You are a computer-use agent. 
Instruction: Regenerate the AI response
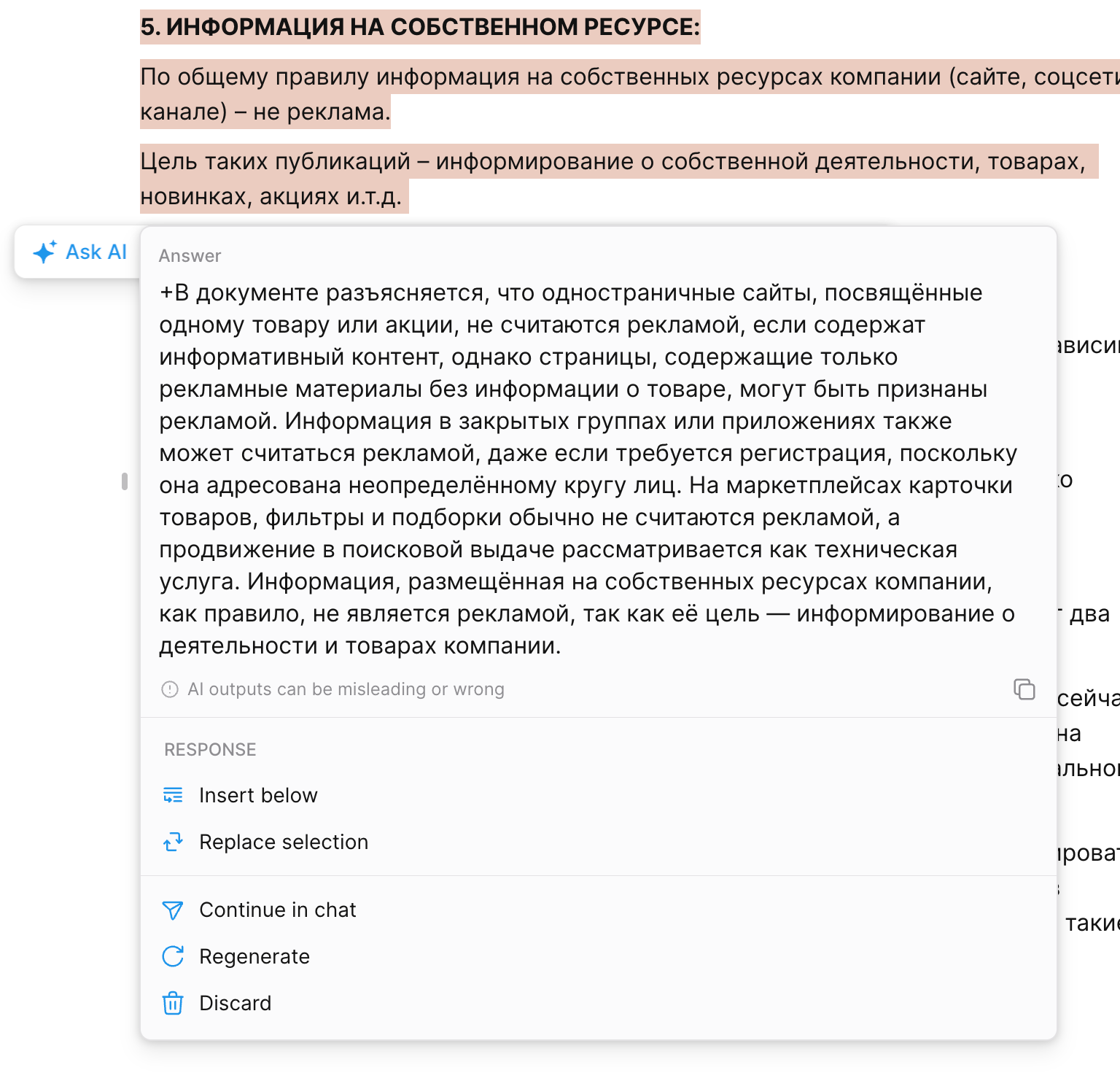pyautogui.click(x=254, y=956)
